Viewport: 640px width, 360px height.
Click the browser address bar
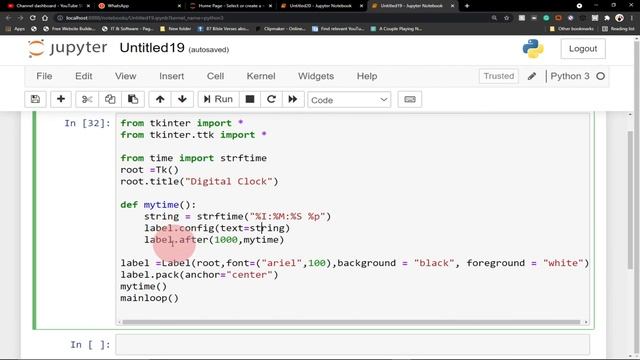pos(273,18)
